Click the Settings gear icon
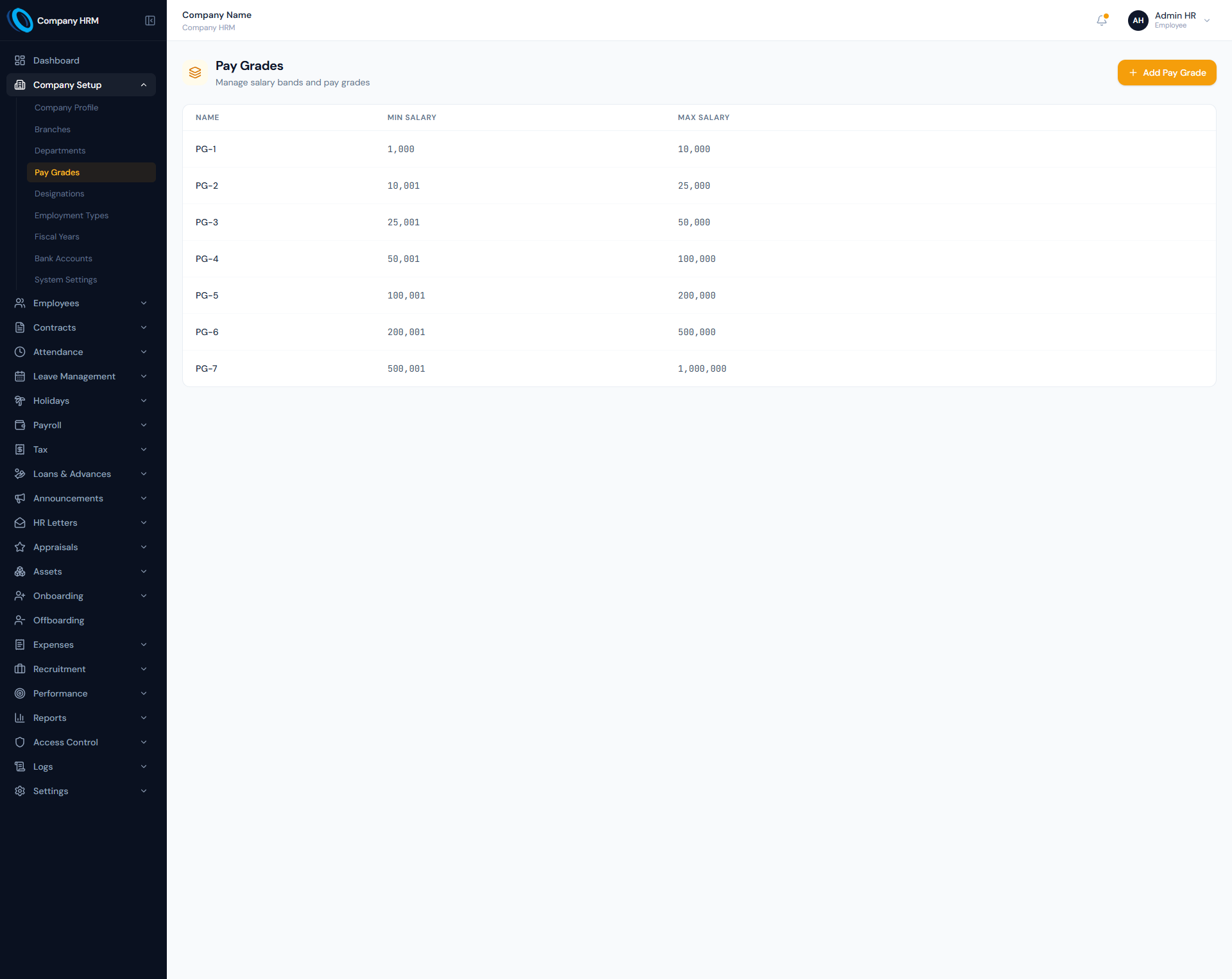The image size is (1232, 979). click(x=20, y=791)
